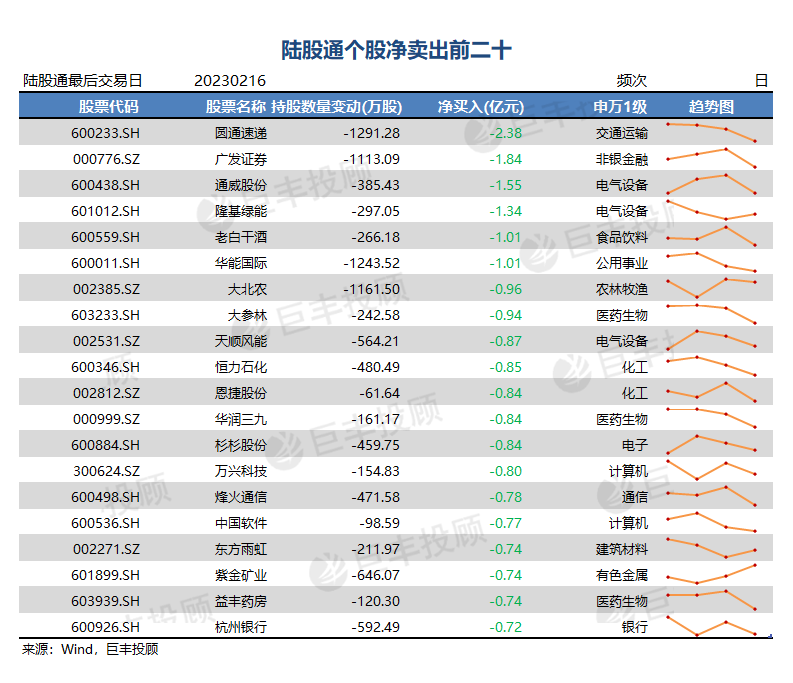Select stock name 隆基绿能

241,211
